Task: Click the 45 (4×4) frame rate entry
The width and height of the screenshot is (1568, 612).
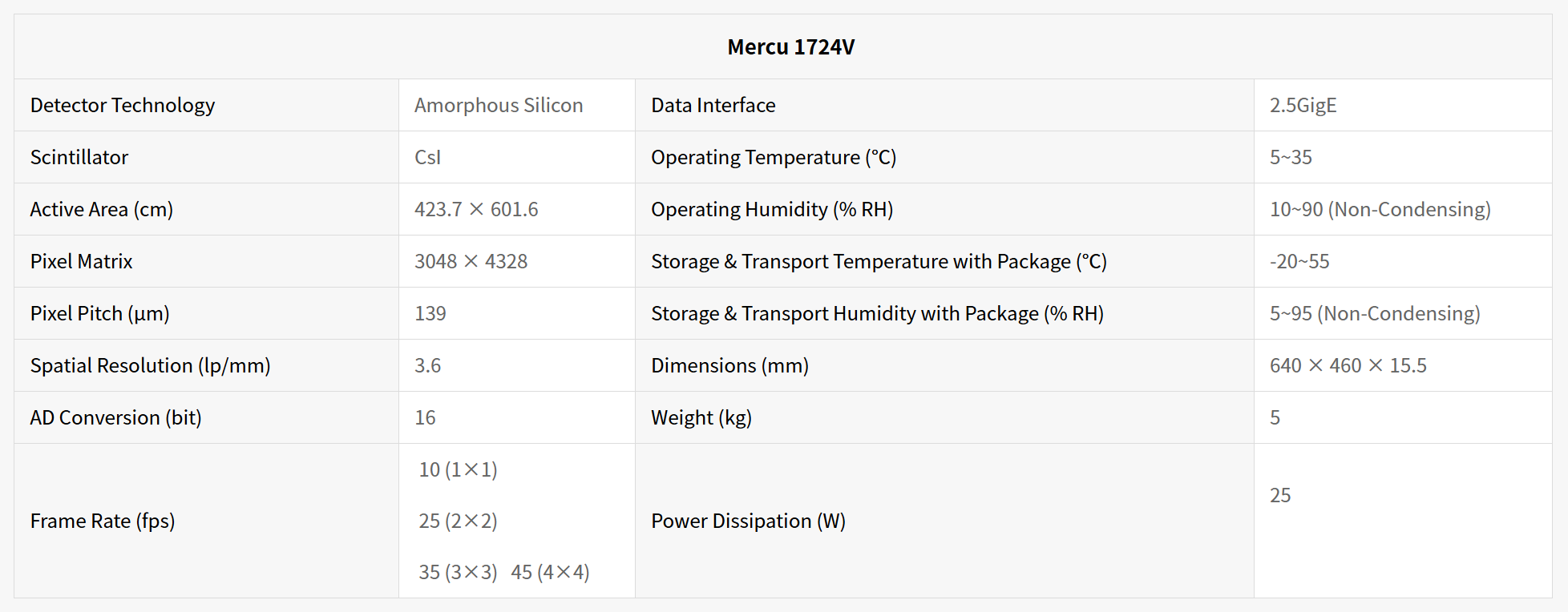Action: point(550,572)
